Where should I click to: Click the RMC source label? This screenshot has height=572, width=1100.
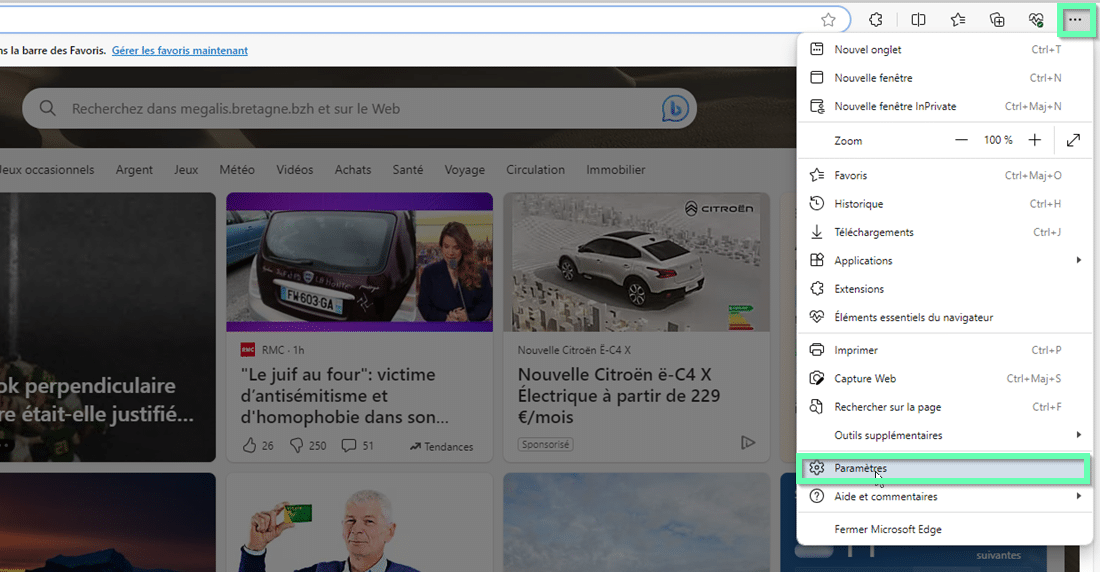coord(273,350)
